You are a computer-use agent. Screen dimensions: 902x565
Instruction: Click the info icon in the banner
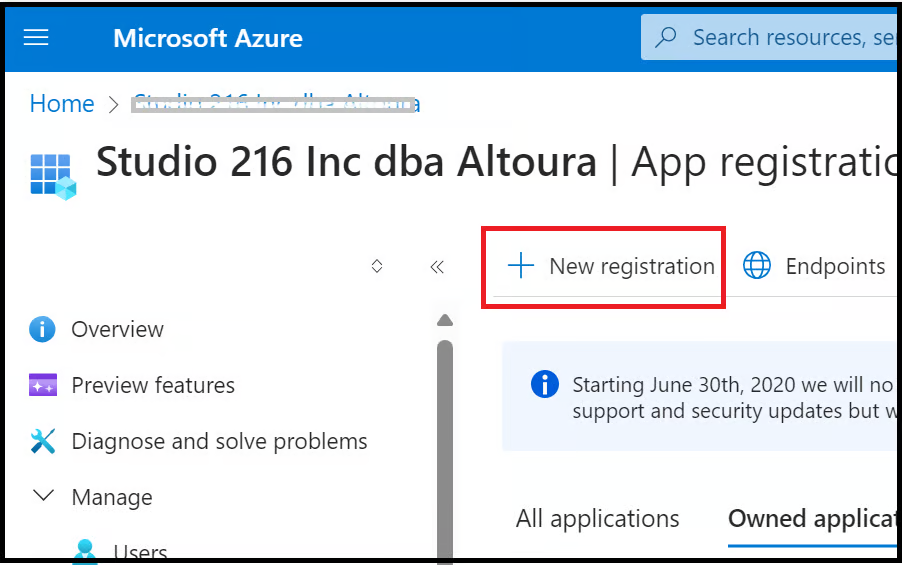tap(544, 384)
